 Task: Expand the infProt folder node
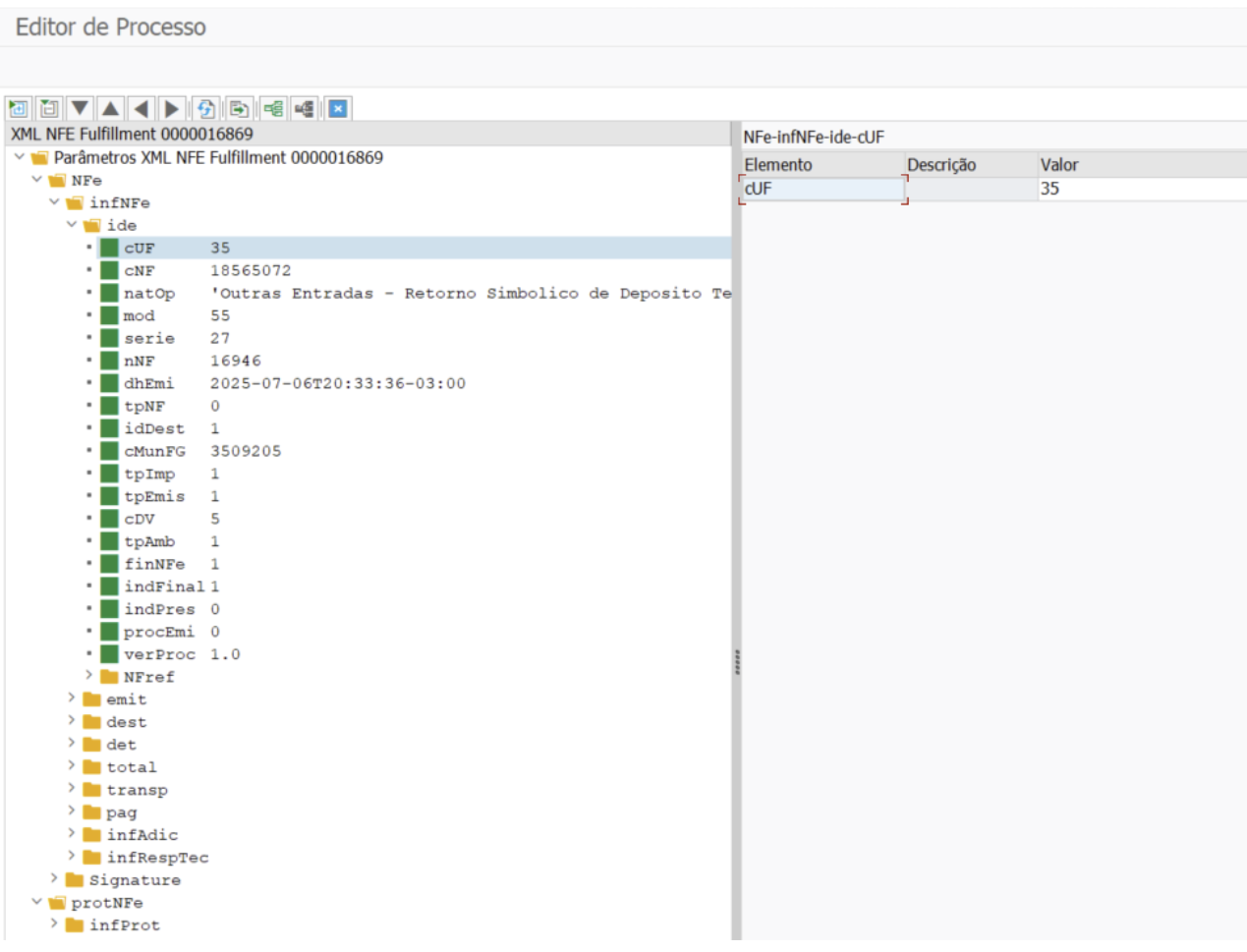pyautogui.click(x=54, y=924)
